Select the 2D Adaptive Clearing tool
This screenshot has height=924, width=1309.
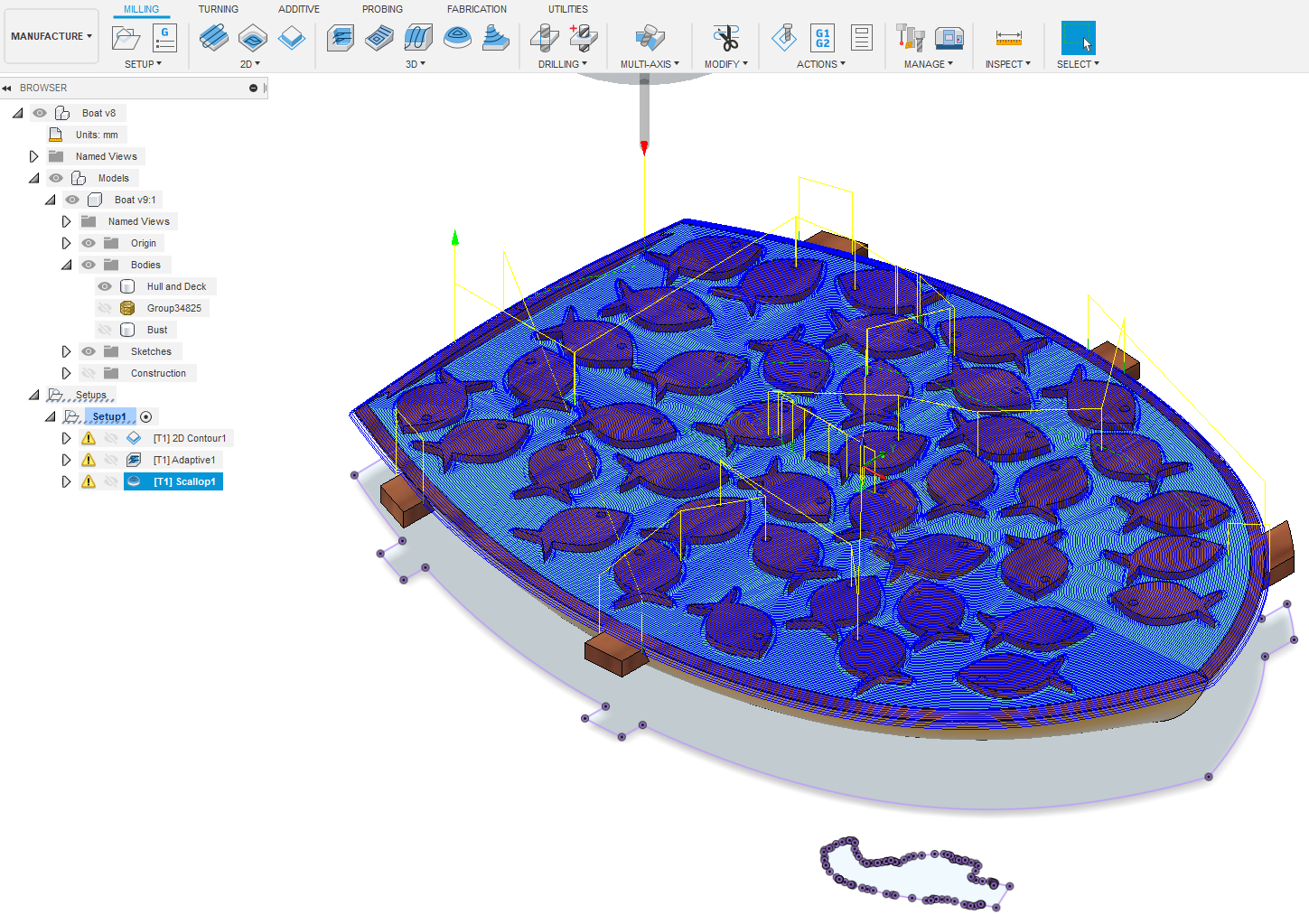214,38
